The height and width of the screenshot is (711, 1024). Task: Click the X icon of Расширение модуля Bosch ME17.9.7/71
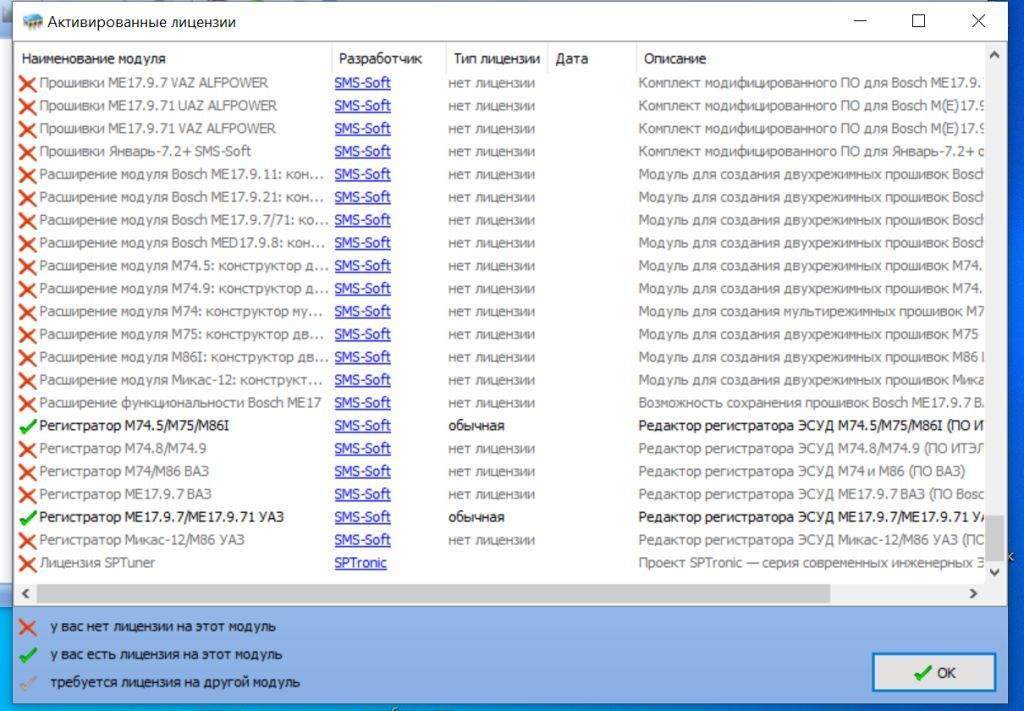[27, 221]
